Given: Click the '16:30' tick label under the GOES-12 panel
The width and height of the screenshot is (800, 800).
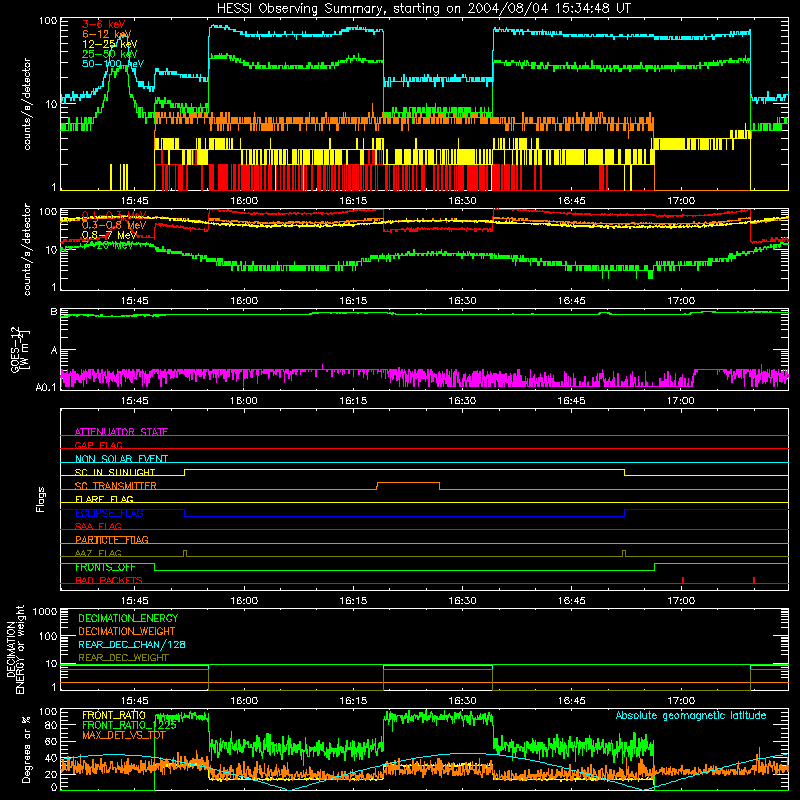Looking at the screenshot, I should tap(462, 400).
